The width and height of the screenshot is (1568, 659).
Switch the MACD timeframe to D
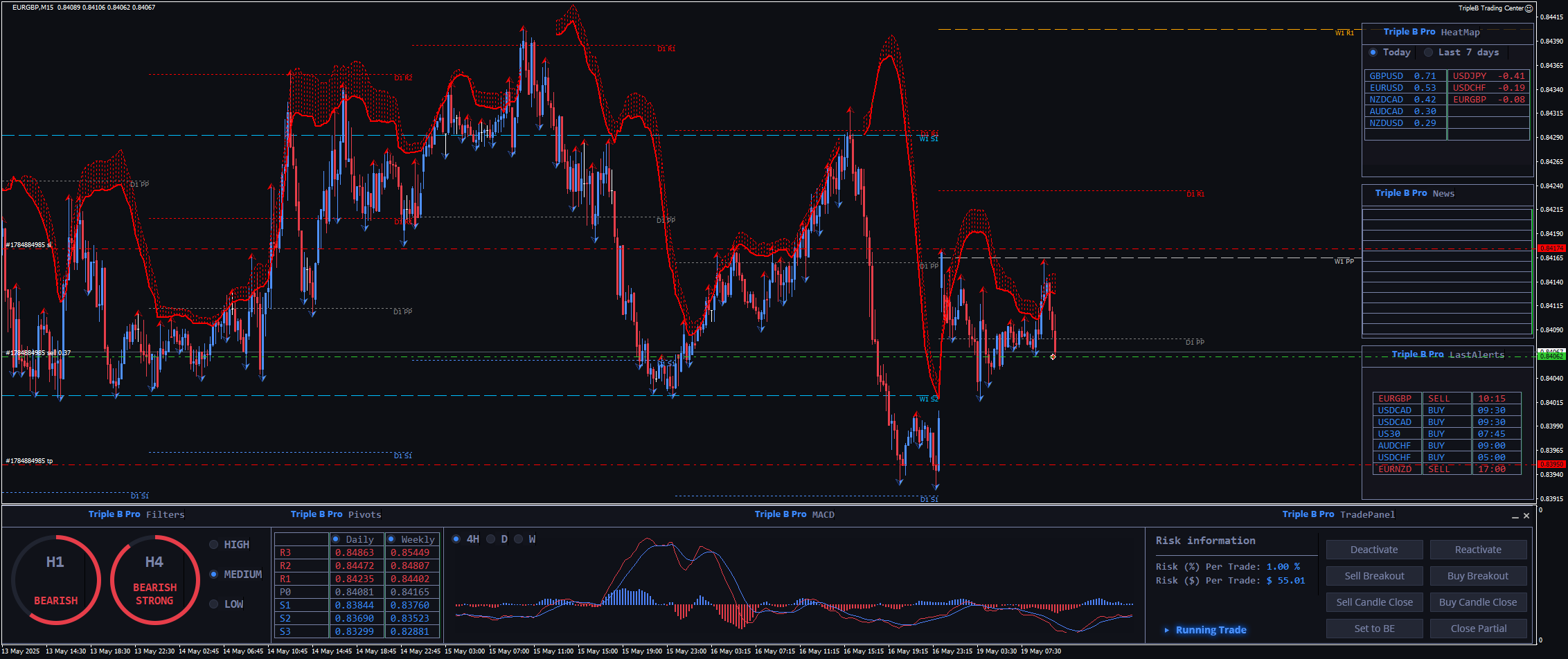coord(491,539)
